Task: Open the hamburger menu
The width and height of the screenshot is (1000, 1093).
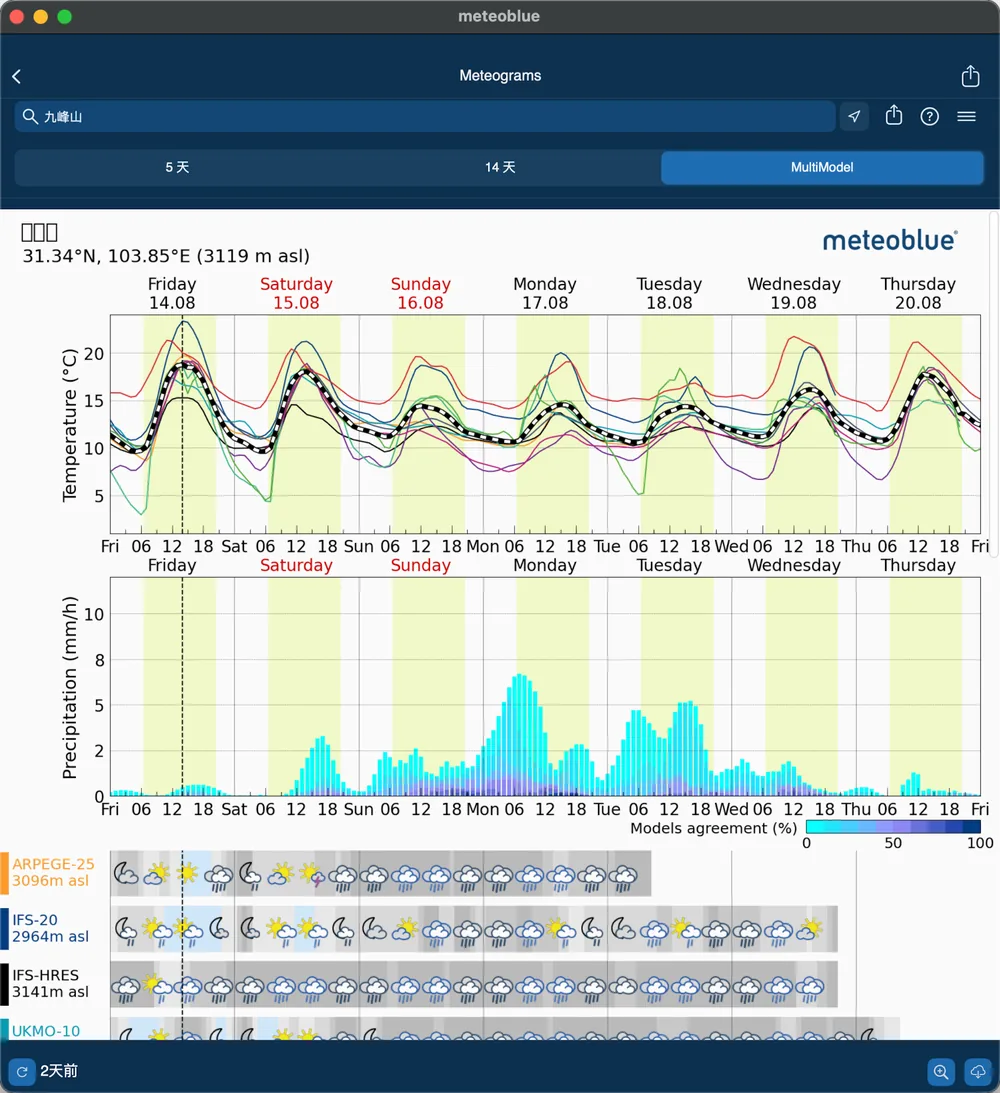Action: (966, 116)
